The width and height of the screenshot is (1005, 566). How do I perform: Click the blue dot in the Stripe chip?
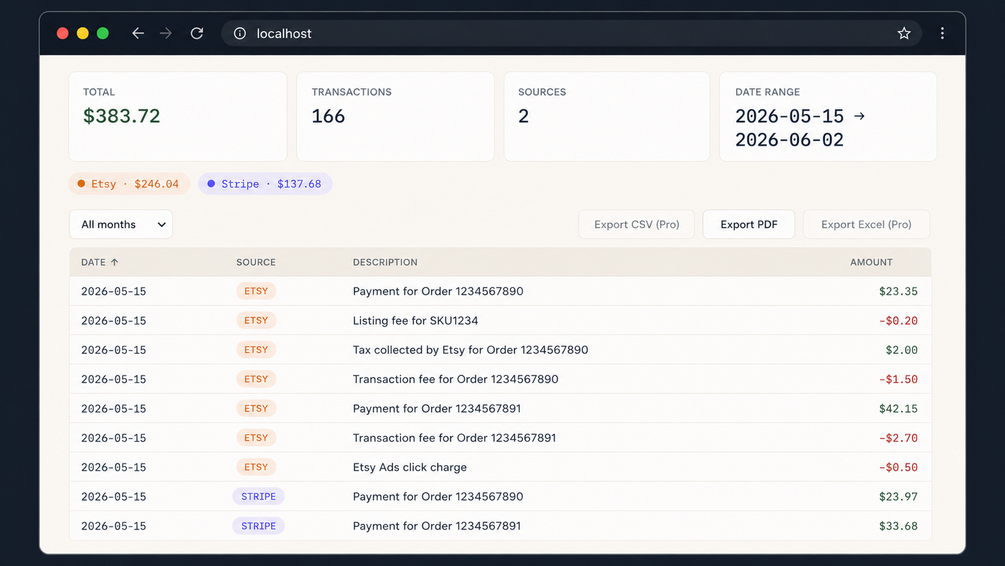(211, 184)
